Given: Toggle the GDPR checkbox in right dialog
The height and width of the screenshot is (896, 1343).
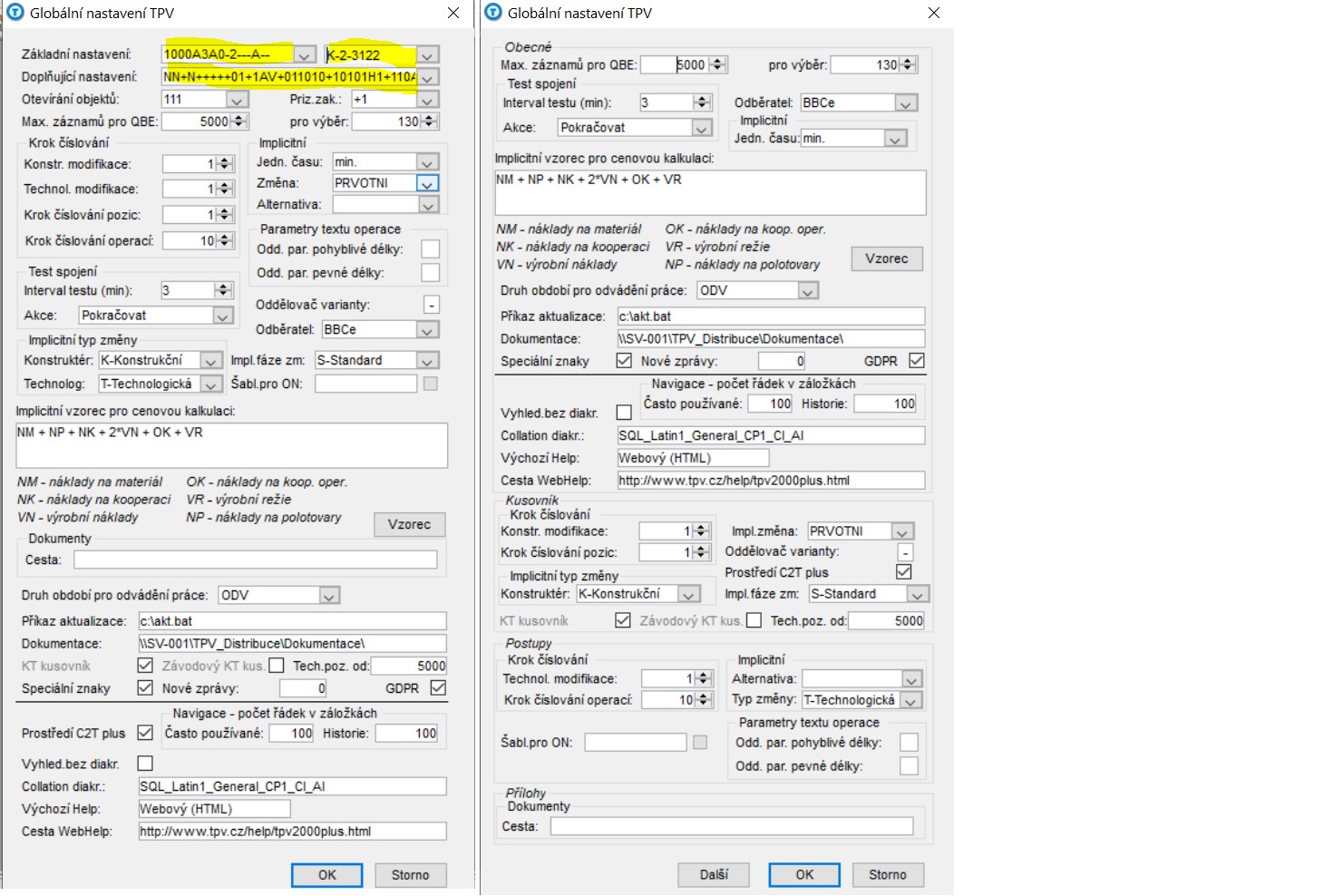Looking at the screenshot, I should point(917,361).
